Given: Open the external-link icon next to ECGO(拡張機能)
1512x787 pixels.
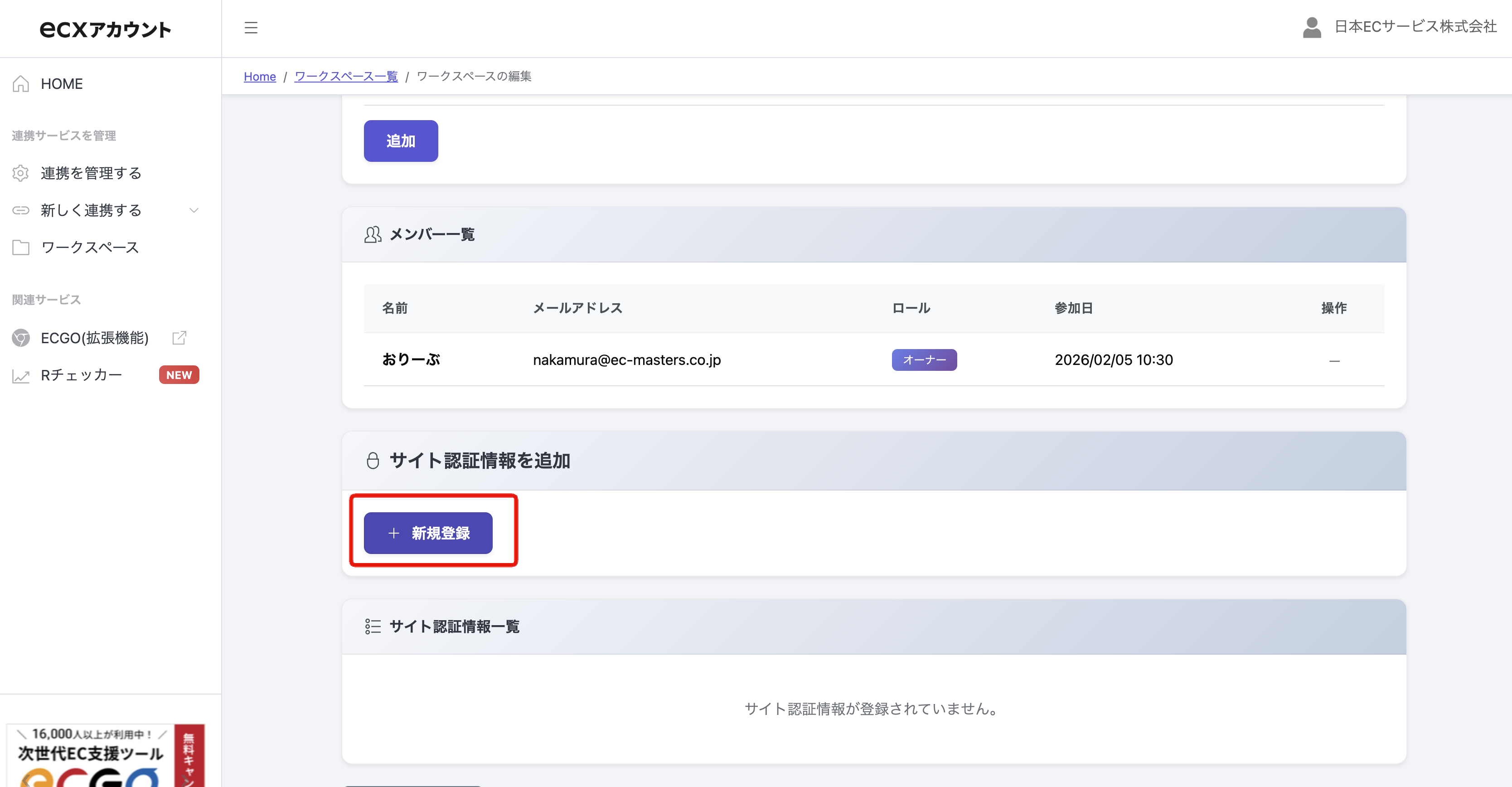Looking at the screenshot, I should click(x=179, y=337).
